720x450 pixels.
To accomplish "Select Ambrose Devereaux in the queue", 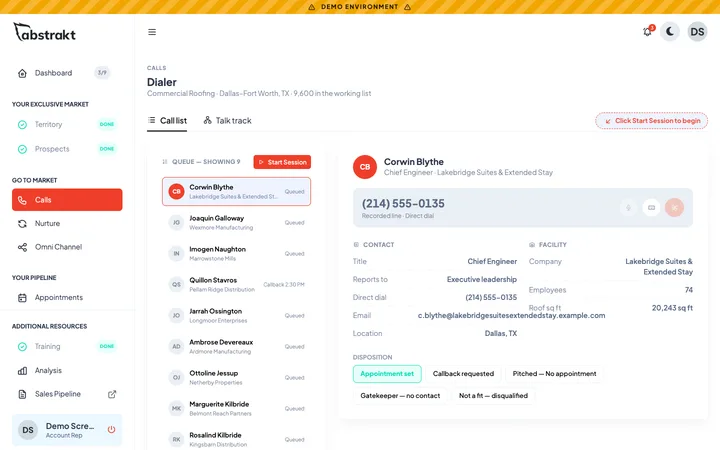I will pos(236,347).
